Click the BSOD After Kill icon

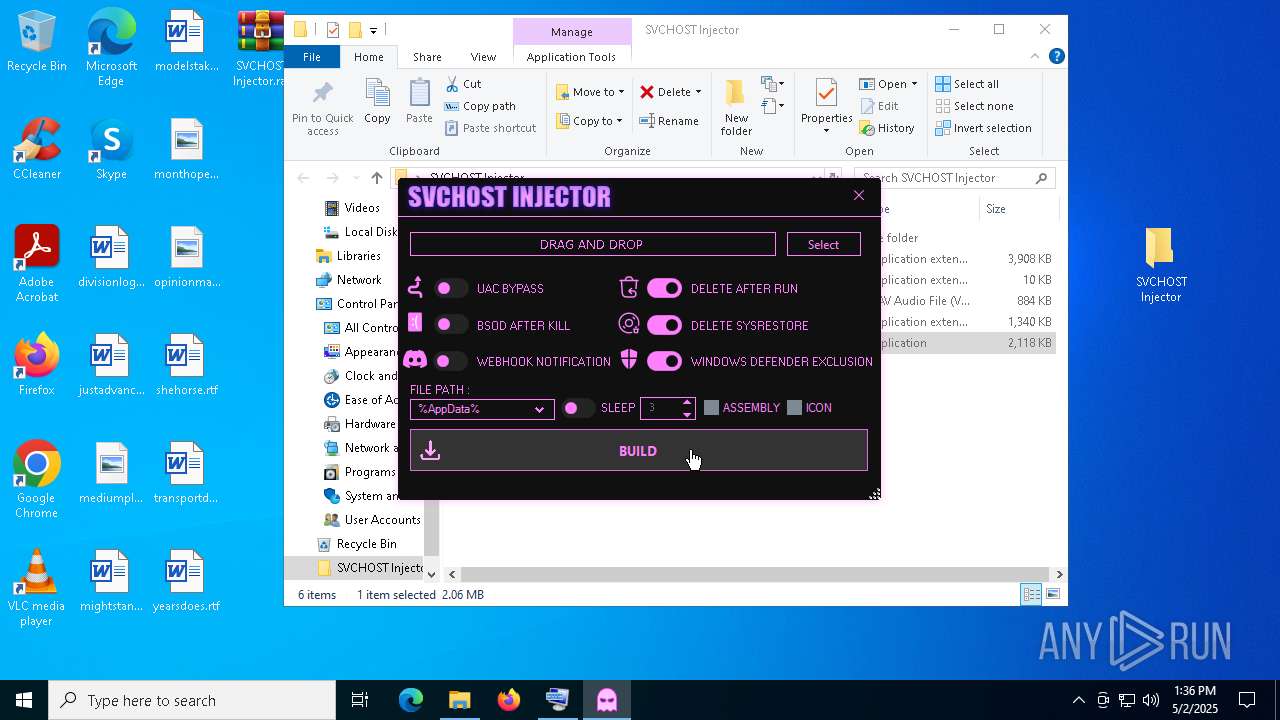415,323
